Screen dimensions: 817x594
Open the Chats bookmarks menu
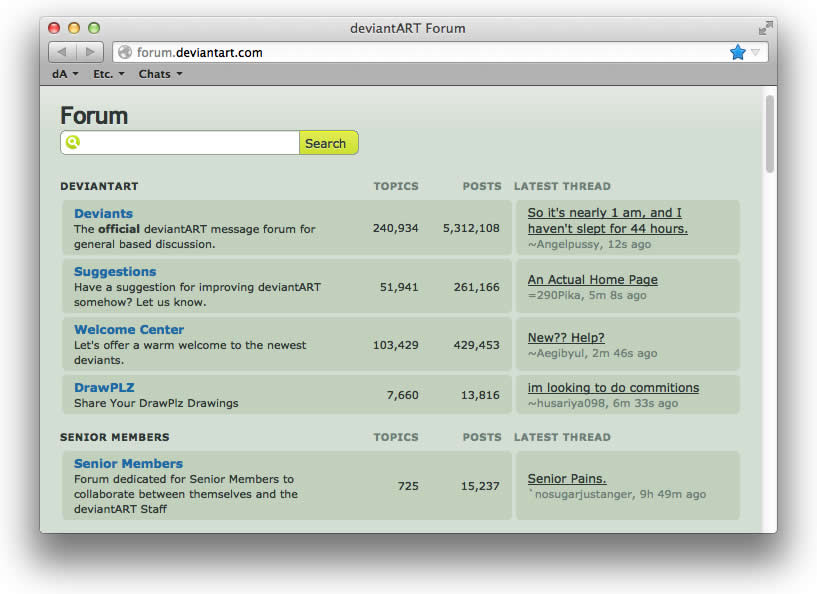point(160,74)
